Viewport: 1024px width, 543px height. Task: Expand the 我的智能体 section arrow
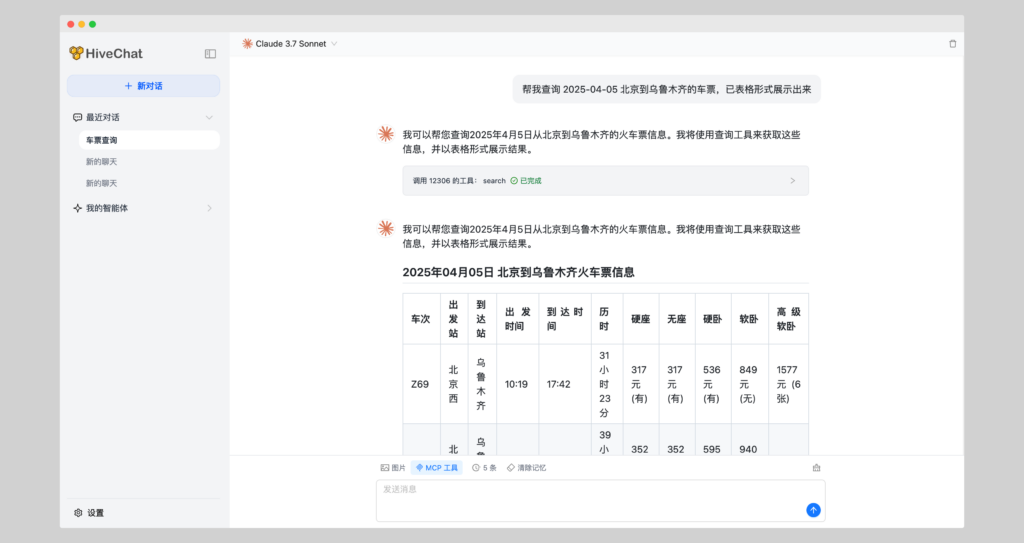209,208
